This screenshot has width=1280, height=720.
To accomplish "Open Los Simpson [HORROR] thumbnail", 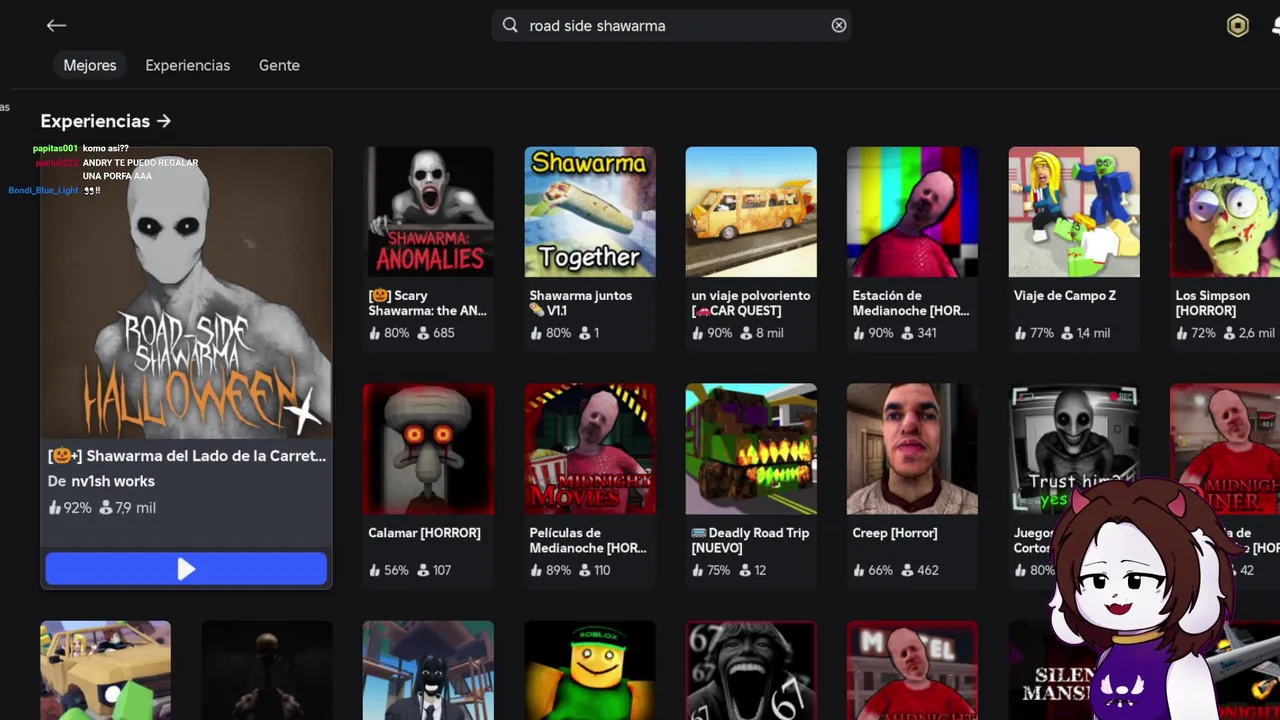I will pyautogui.click(x=1225, y=212).
